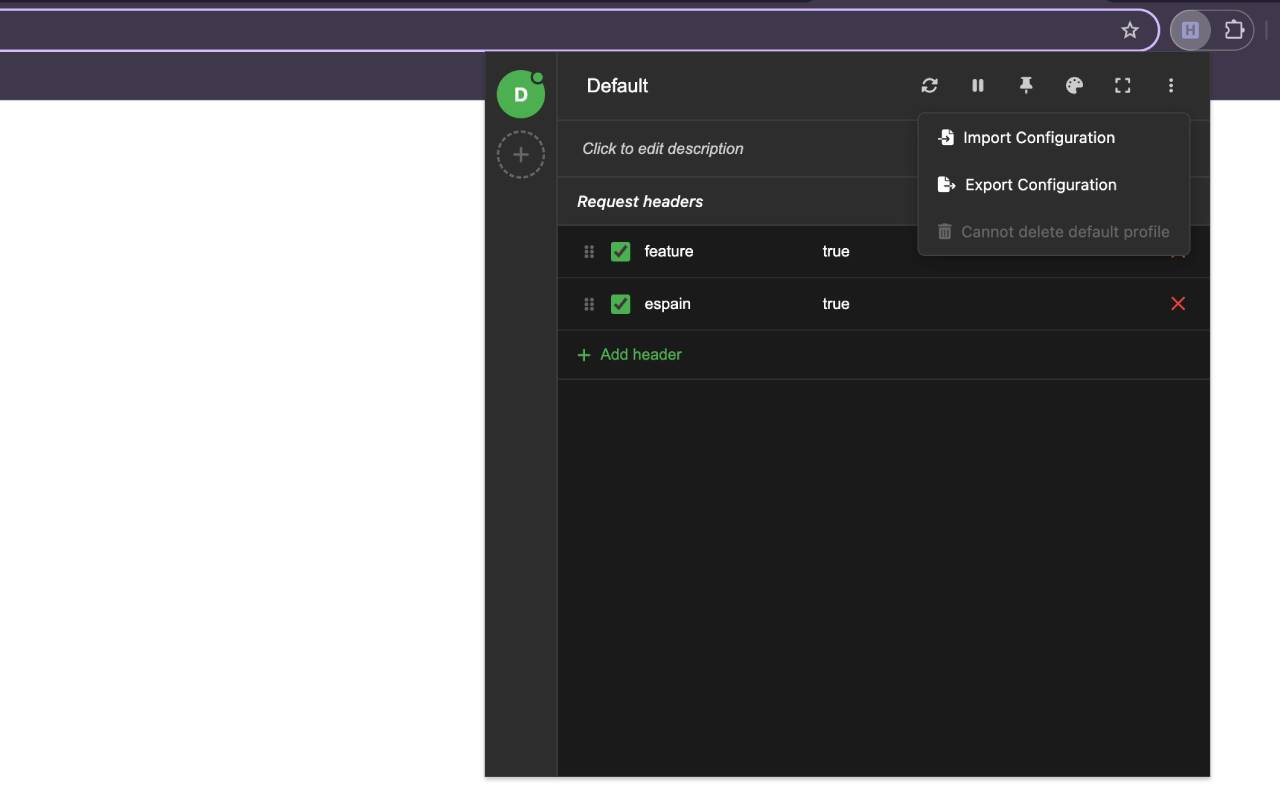
Task: Add a new profile with the dashed plus circle
Action: point(521,155)
